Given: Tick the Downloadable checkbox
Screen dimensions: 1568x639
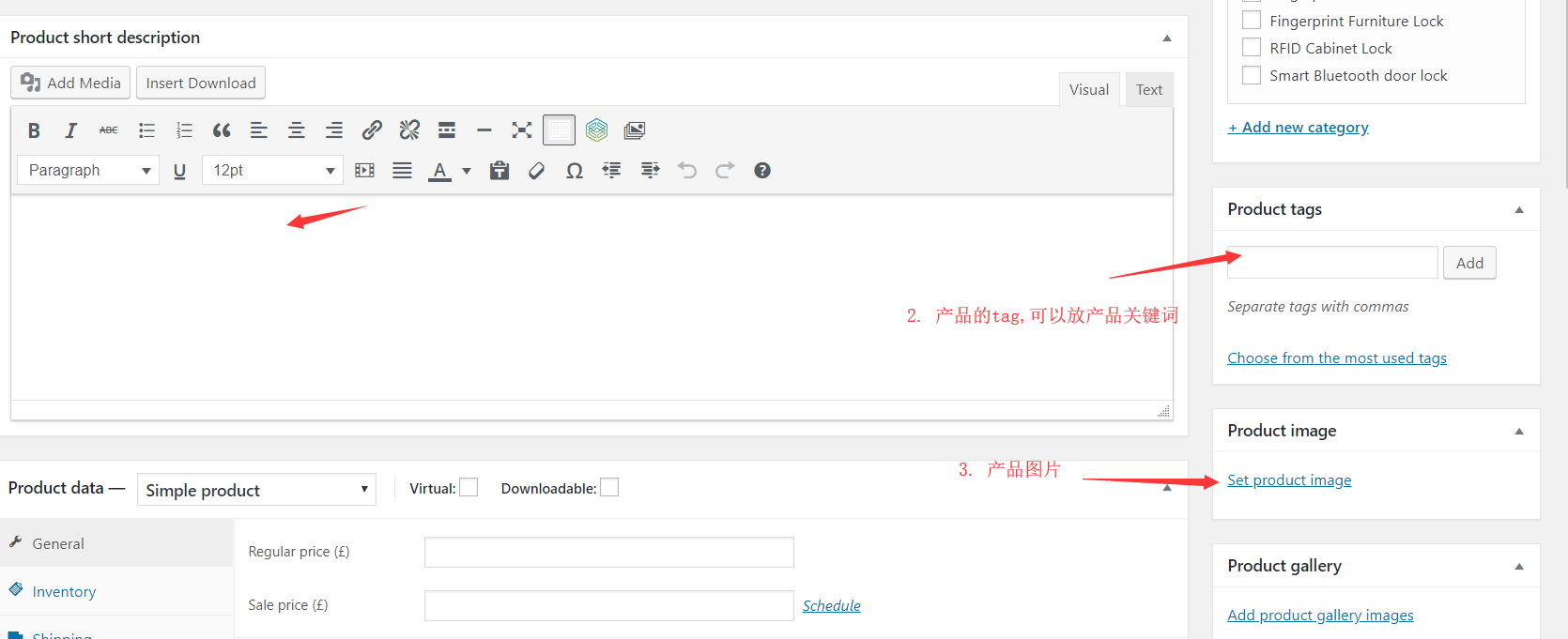Looking at the screenshot, I should tap(609, 488).
